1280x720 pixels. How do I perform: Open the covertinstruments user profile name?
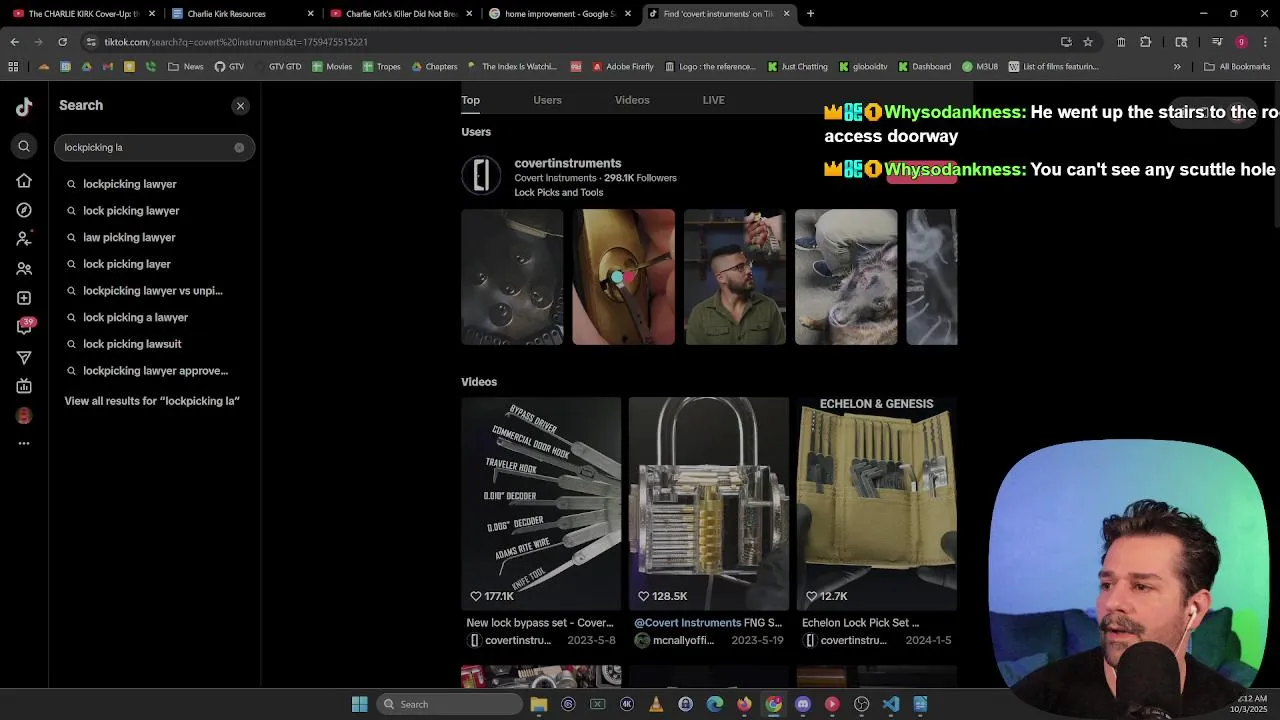pyautogui.click(x=567, y=163)
